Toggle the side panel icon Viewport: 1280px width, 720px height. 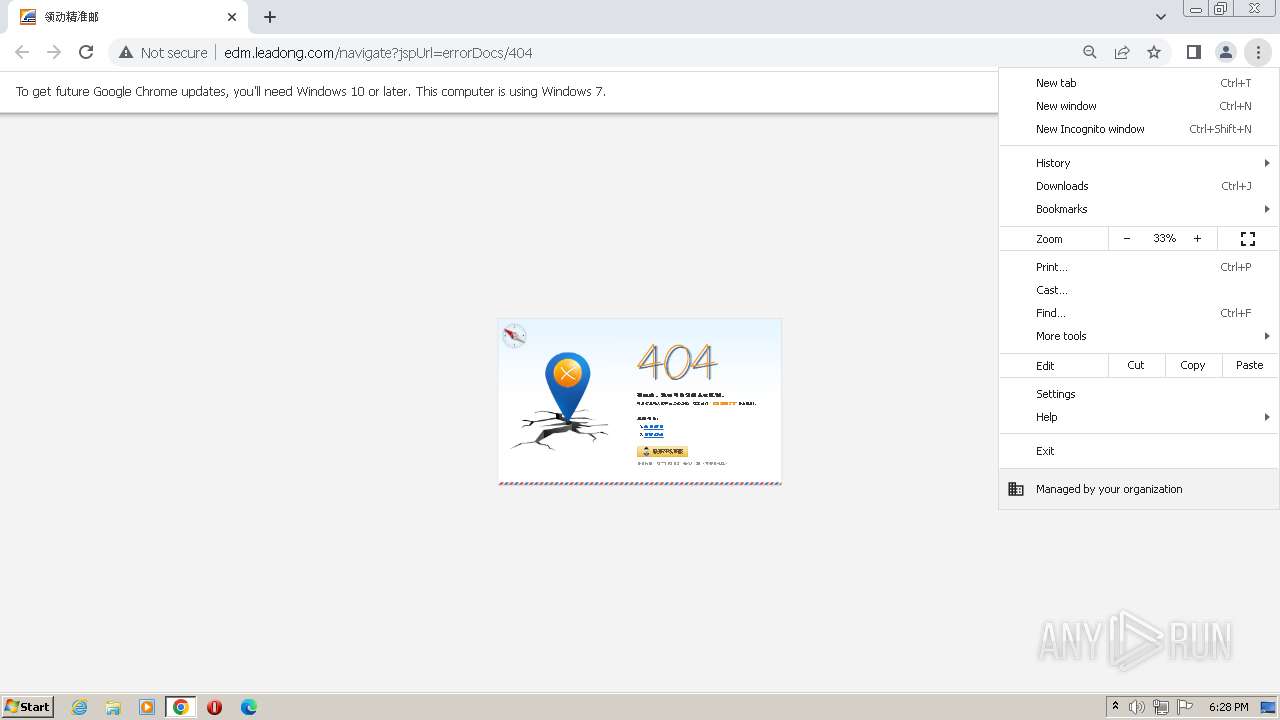pos(1193,52)
